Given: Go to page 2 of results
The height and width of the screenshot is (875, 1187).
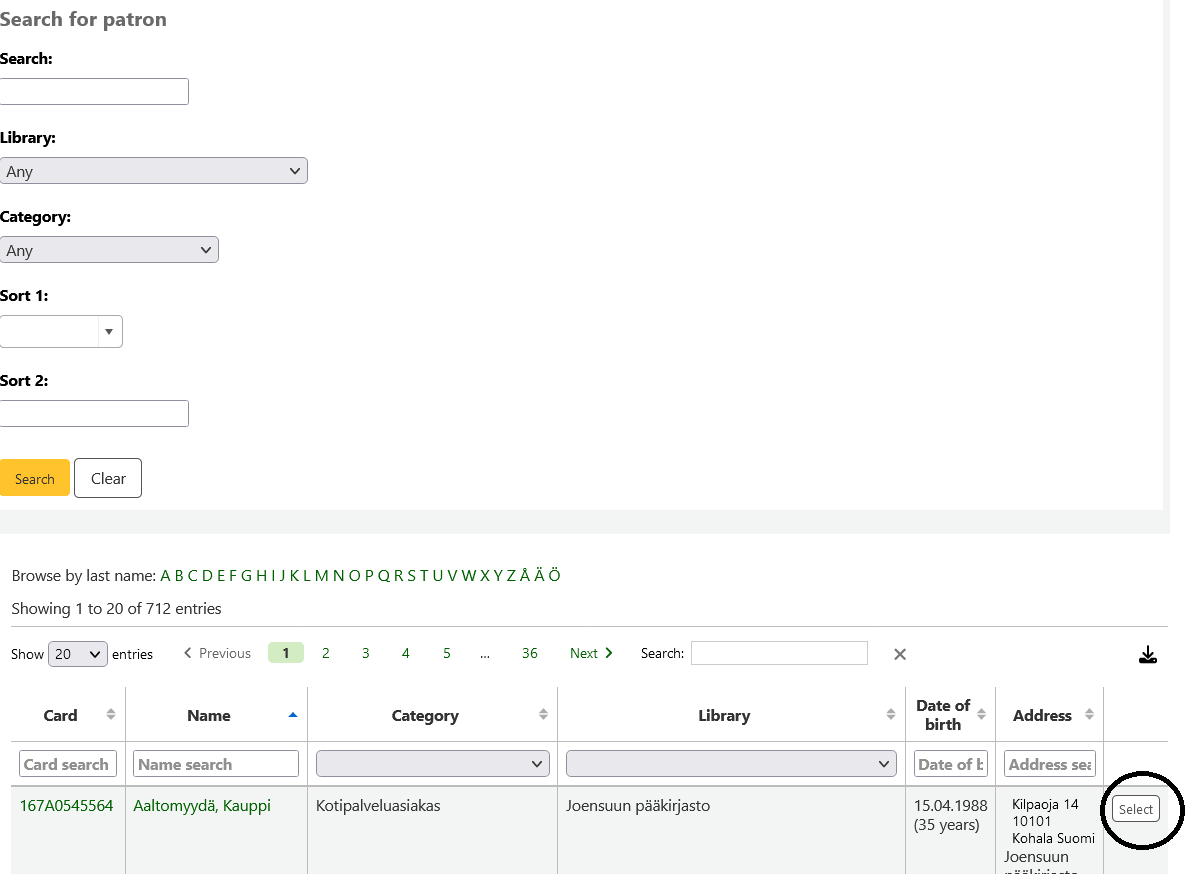Looking at the screenshot, I should 325,653.
